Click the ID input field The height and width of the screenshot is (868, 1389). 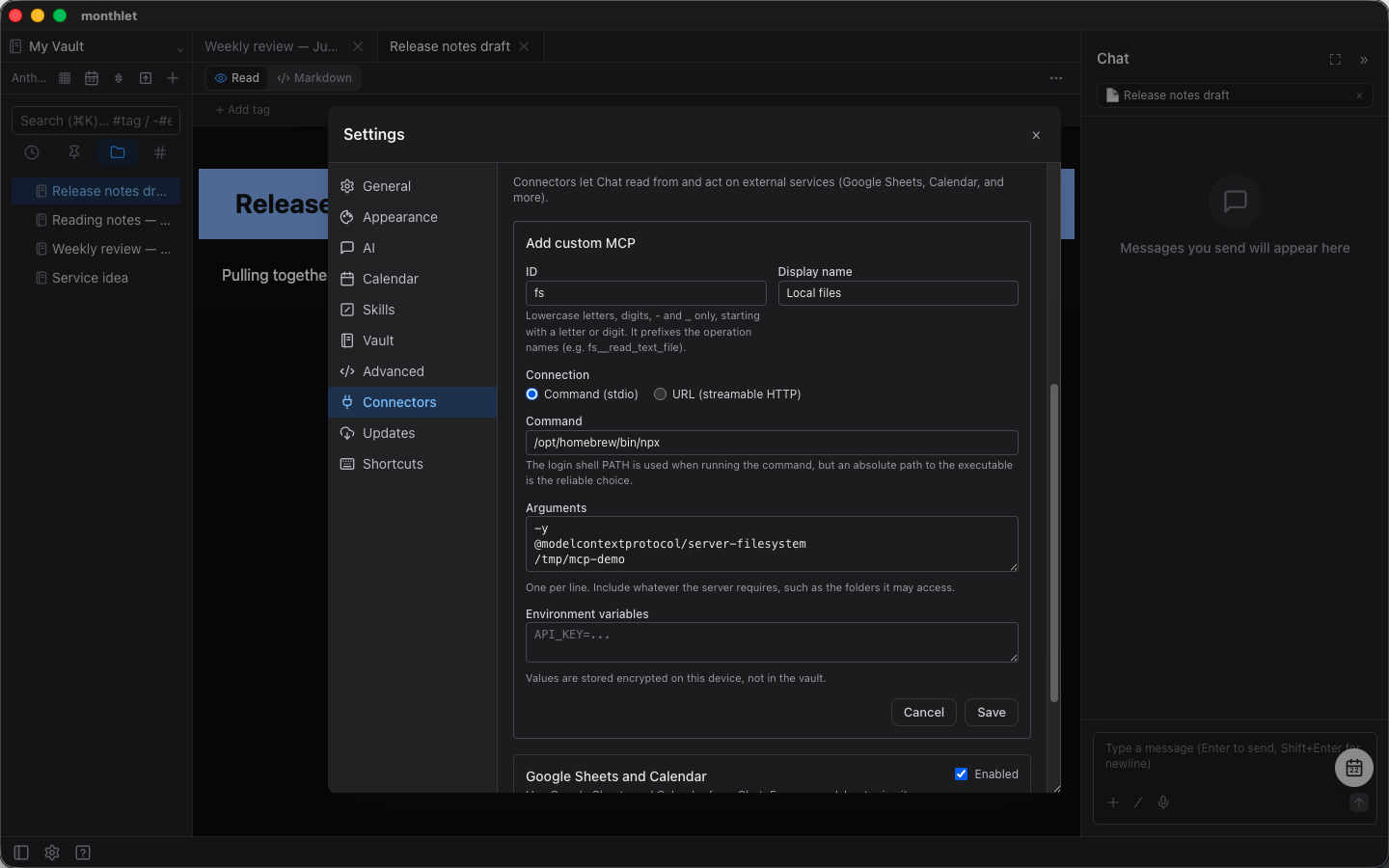click(x=645, y=293)
